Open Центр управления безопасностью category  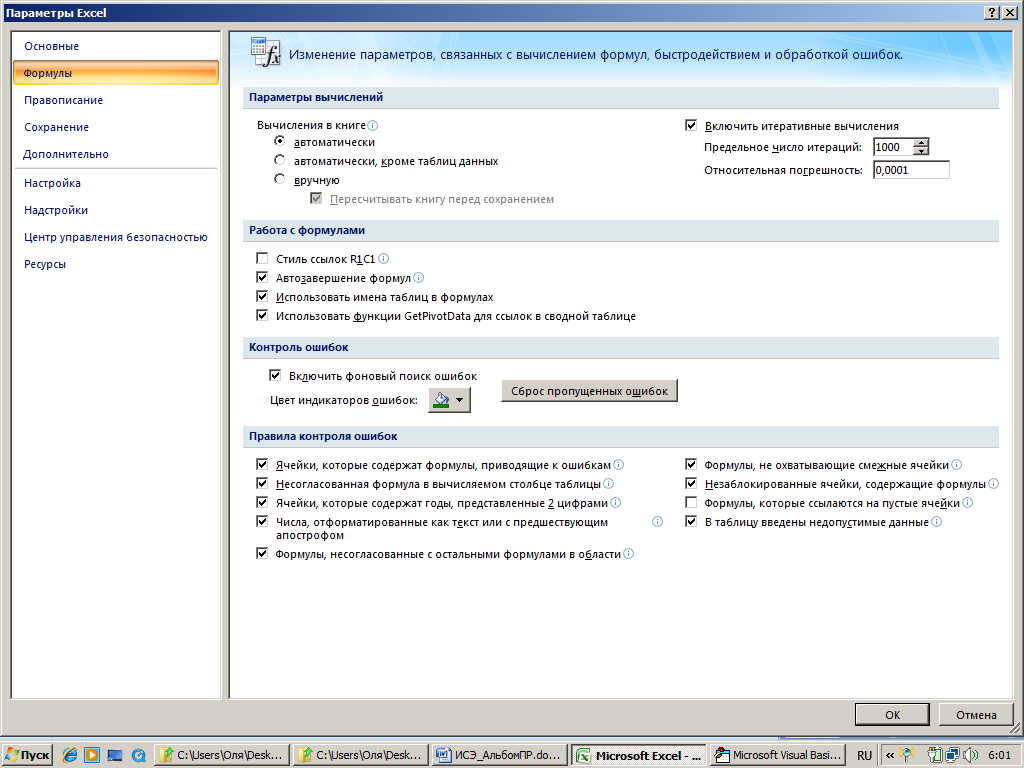point(116,238)
